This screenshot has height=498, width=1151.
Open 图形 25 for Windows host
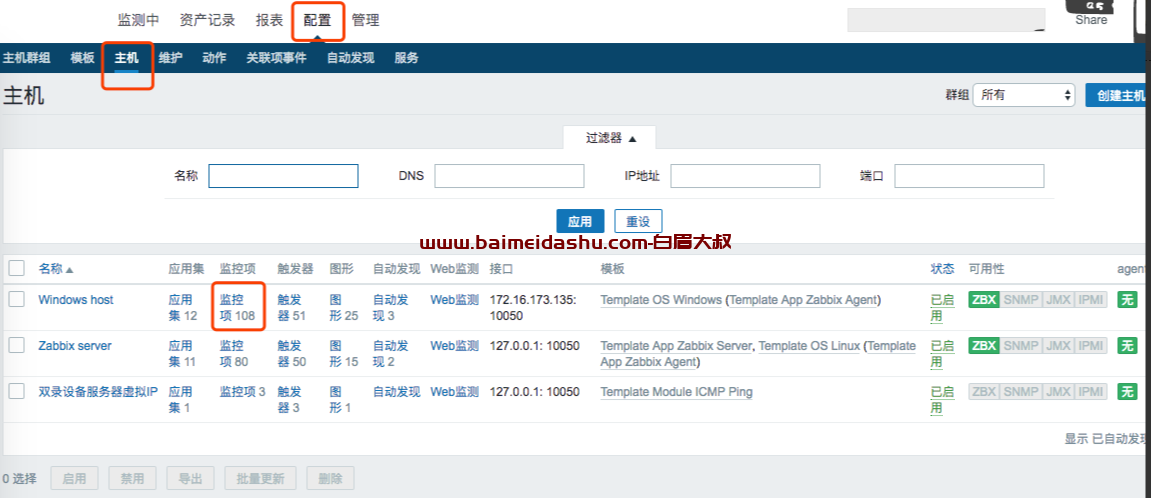344,308
